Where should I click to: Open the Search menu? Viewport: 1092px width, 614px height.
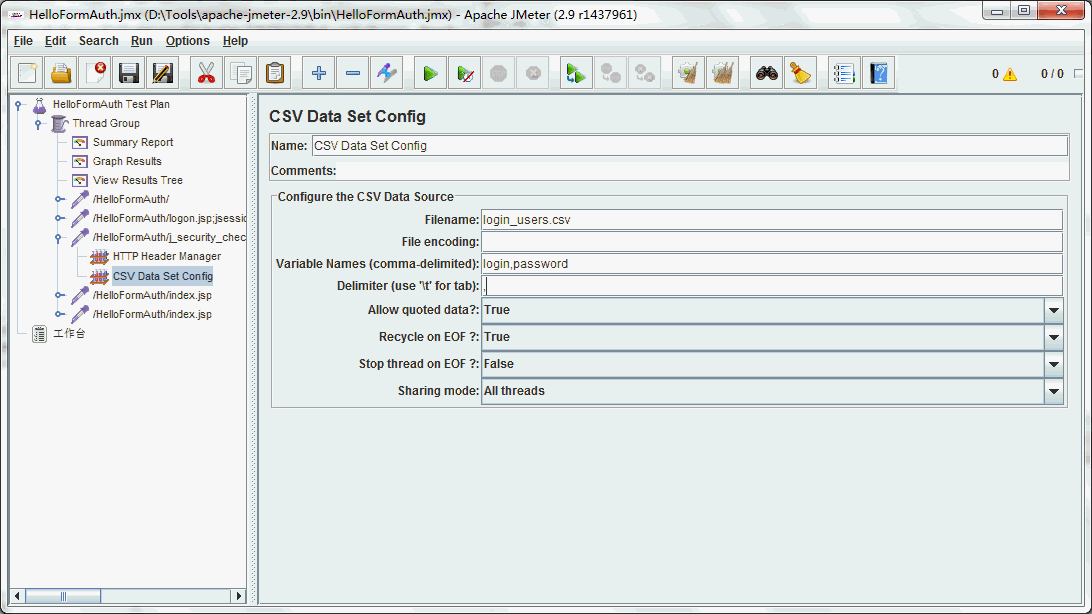pos(98,40)
